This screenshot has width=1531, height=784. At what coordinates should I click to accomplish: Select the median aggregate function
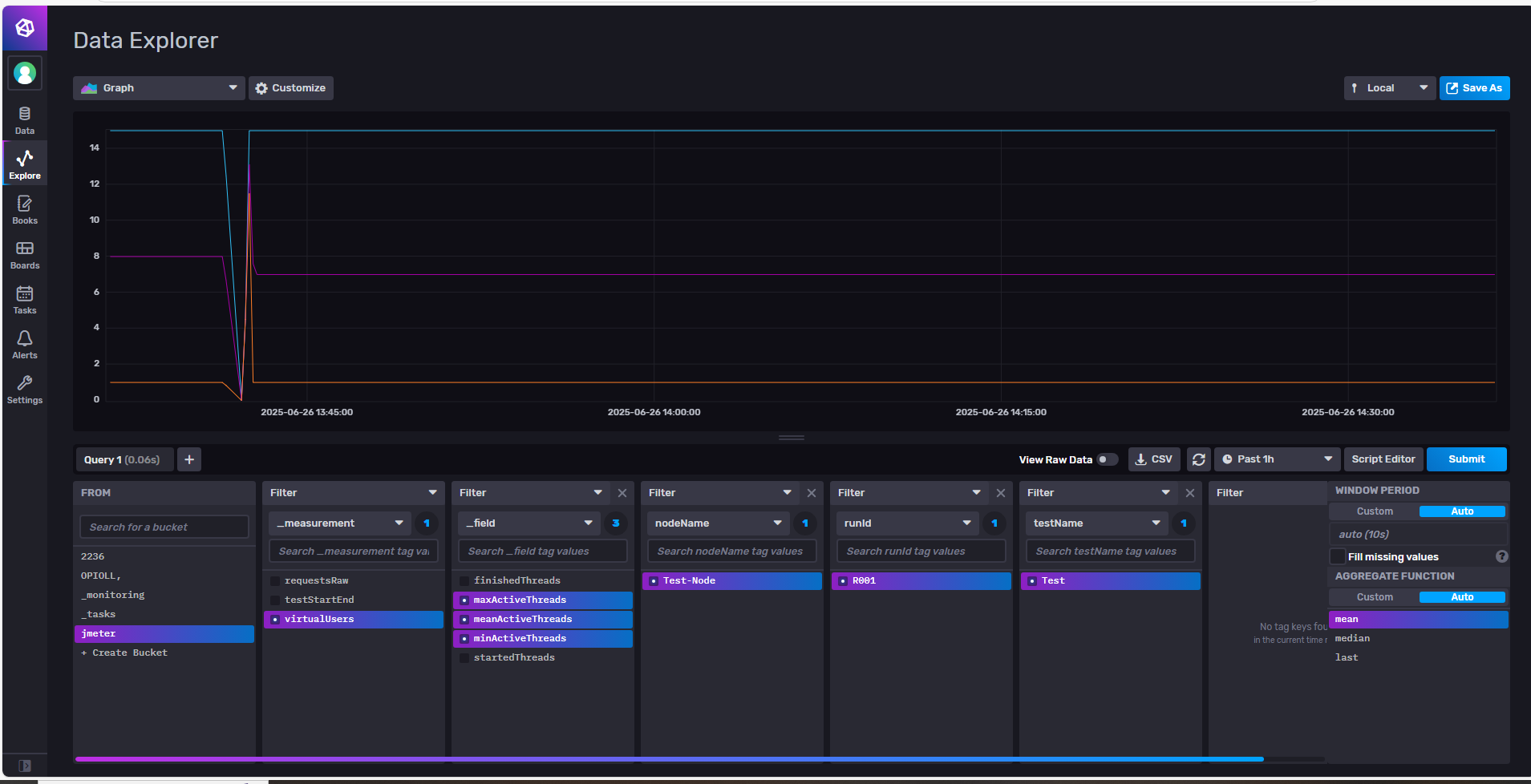[x=1418, y=639]
